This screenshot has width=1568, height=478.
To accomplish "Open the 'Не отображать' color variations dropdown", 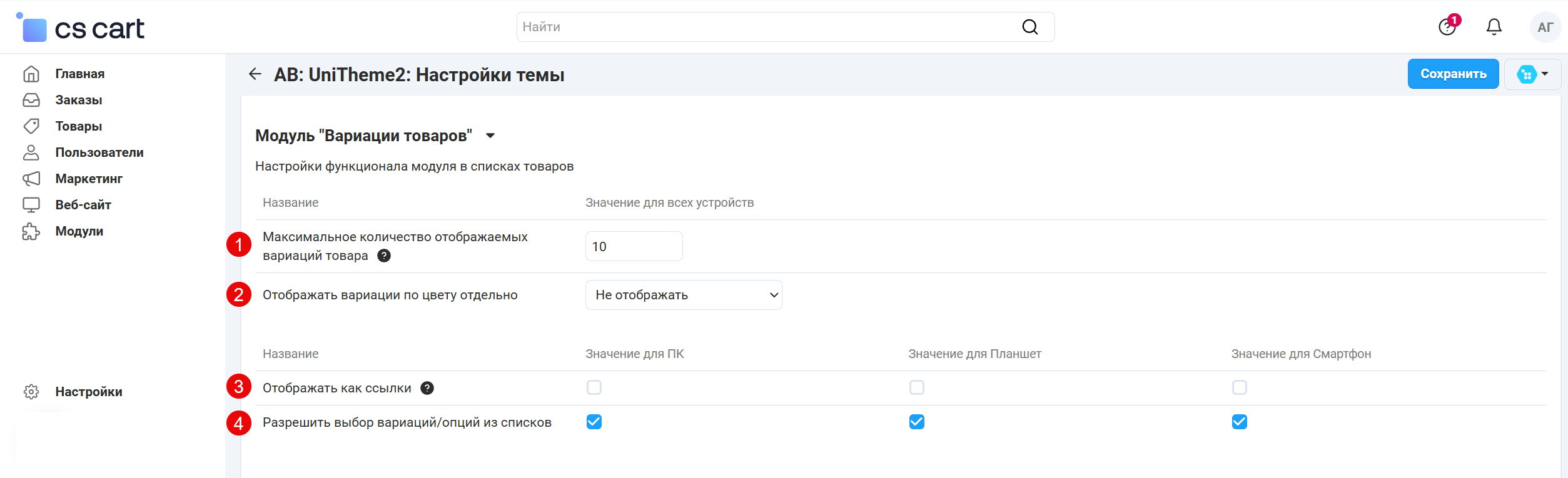I will click(683, 295).
